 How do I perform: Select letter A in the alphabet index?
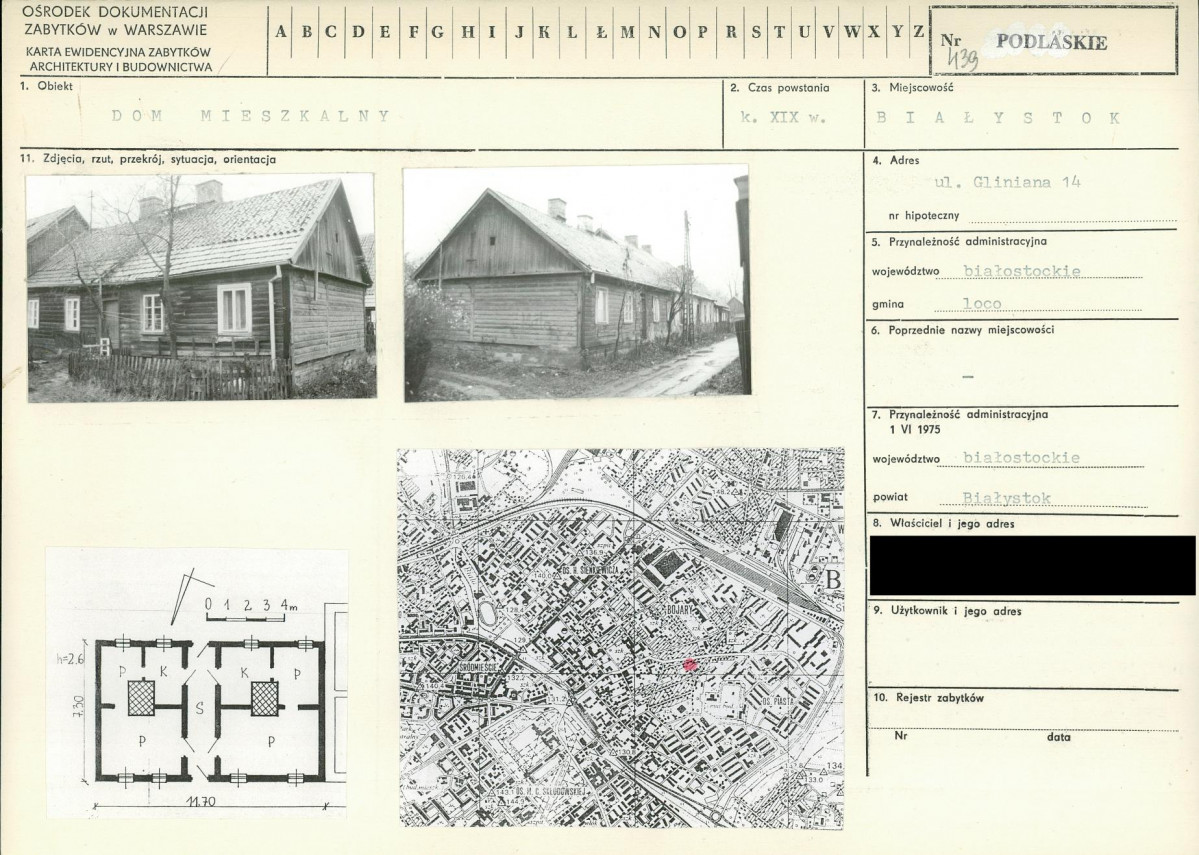pos(281,31)
